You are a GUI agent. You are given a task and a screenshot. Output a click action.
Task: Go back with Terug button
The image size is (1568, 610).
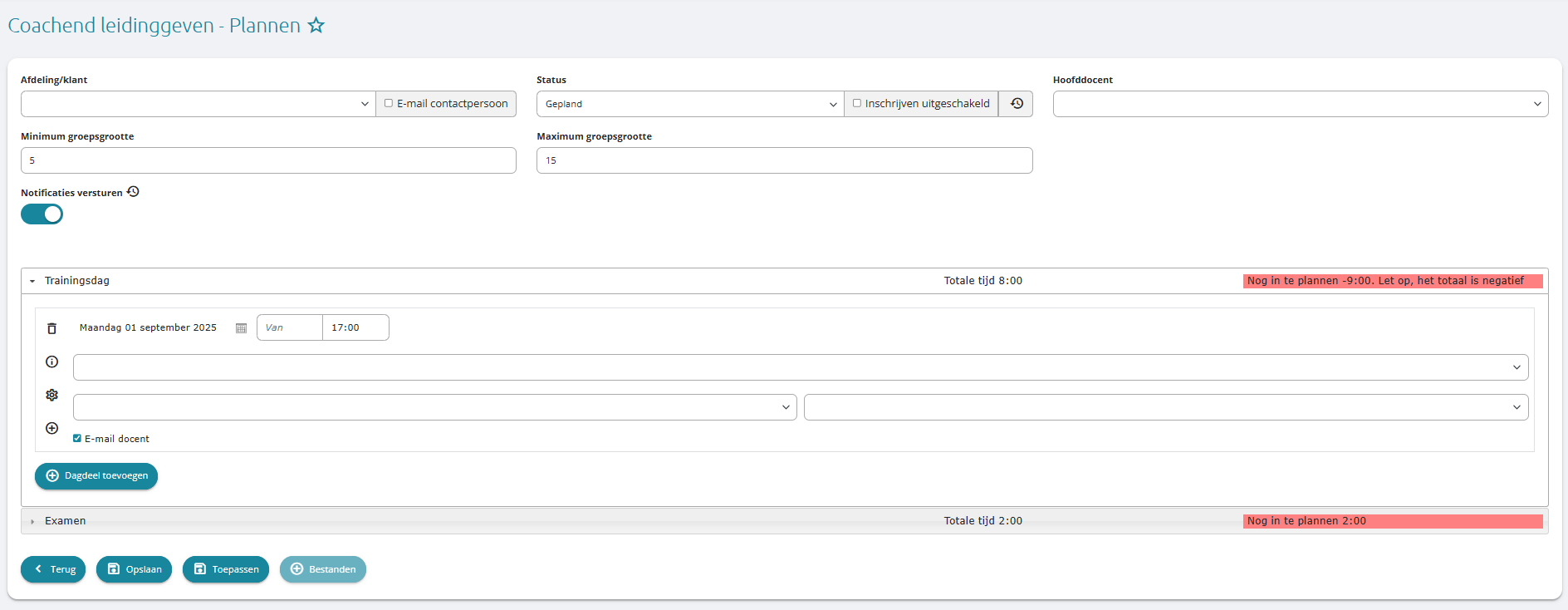(53, 569)
